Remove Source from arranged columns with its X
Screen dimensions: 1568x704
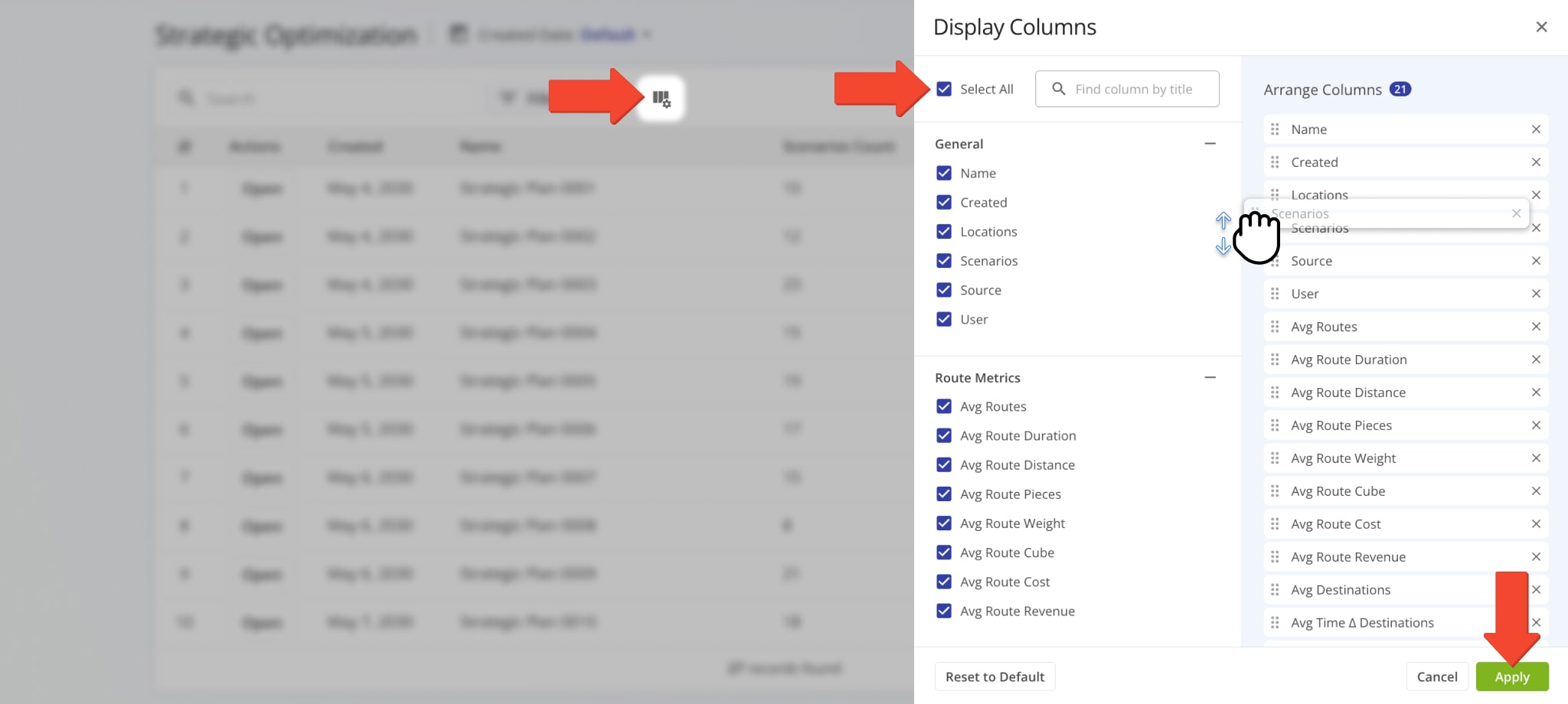pyautogui.click(x=1537, y=260)
